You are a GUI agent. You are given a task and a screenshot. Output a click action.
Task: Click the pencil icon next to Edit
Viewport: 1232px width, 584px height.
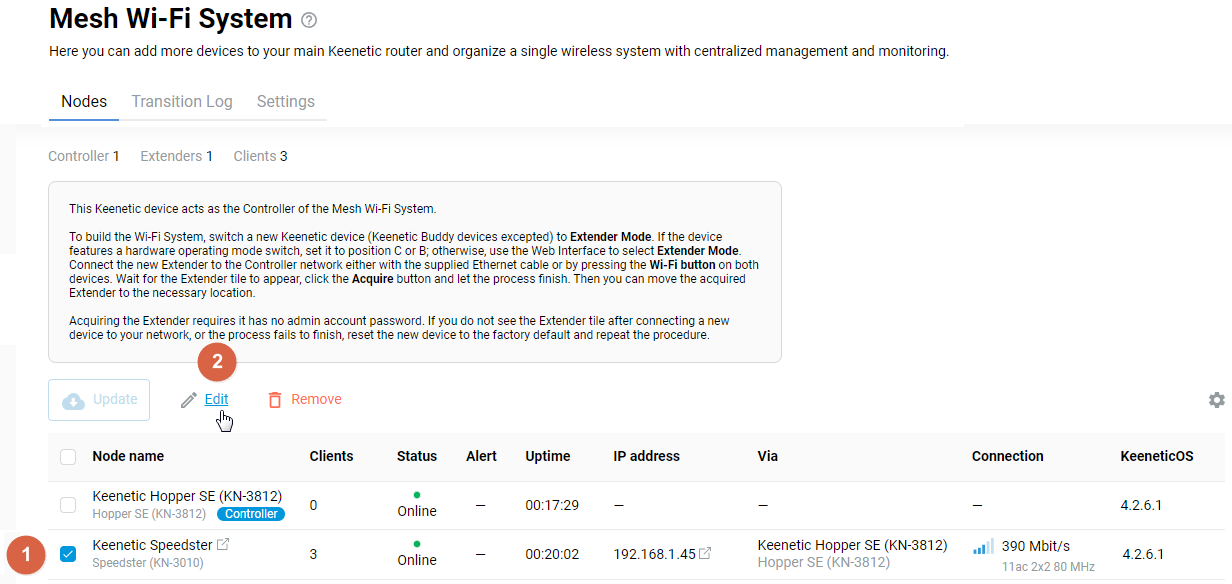click(189, 400)
